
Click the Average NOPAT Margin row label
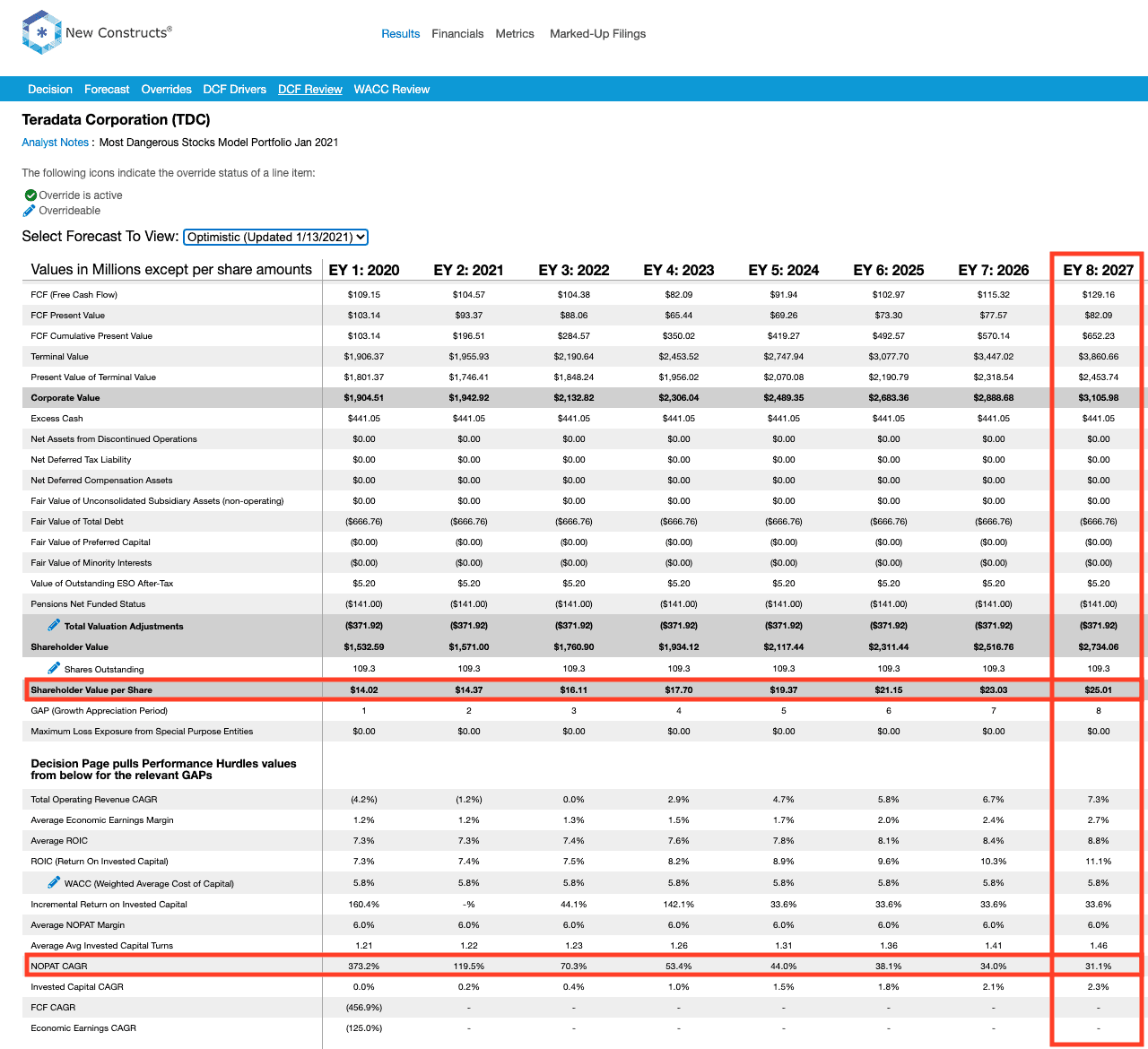78,924
